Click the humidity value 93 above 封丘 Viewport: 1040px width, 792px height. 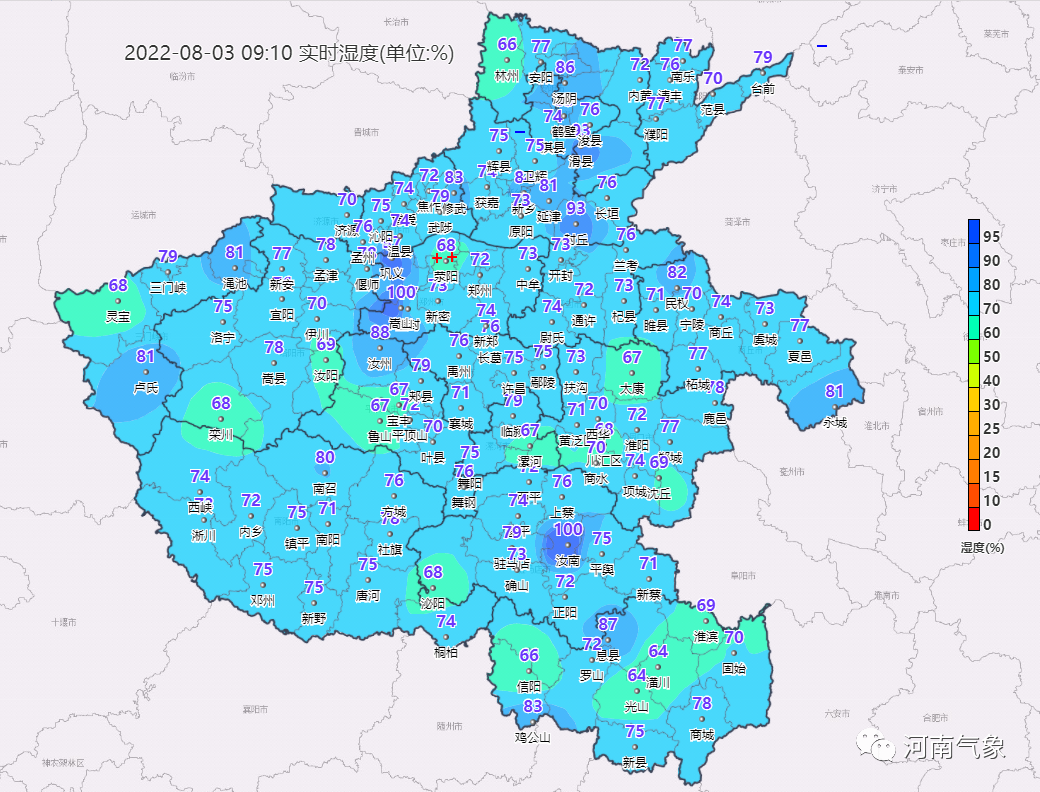tap(576, 208)
